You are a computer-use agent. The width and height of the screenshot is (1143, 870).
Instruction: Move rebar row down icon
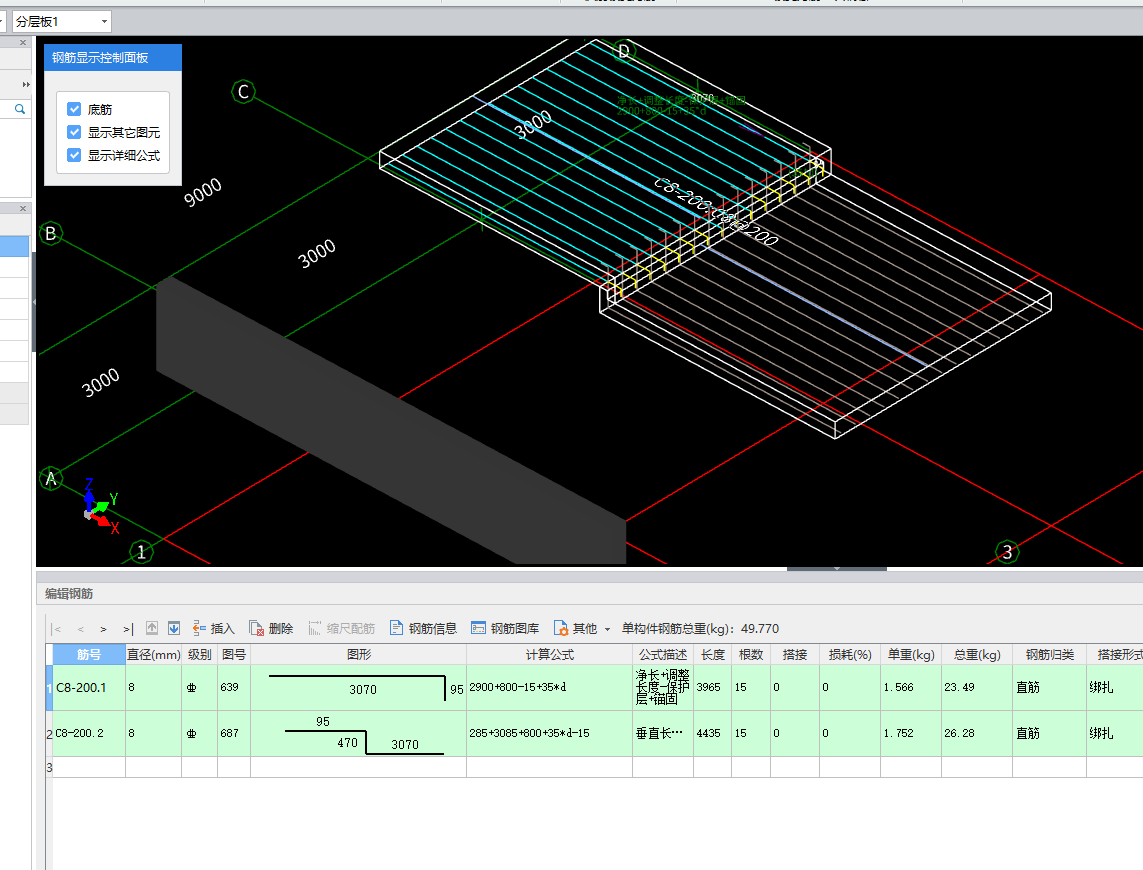coord(173,628)
